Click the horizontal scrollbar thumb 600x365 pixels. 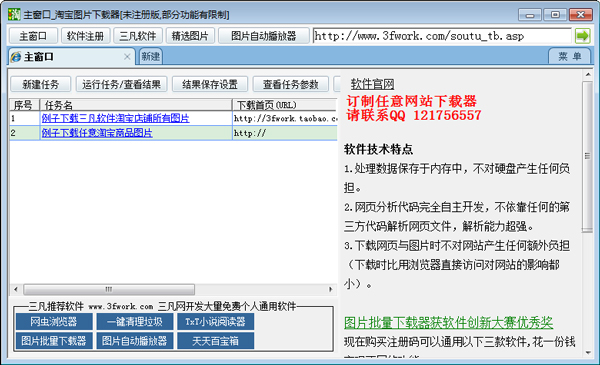point(109,289)
